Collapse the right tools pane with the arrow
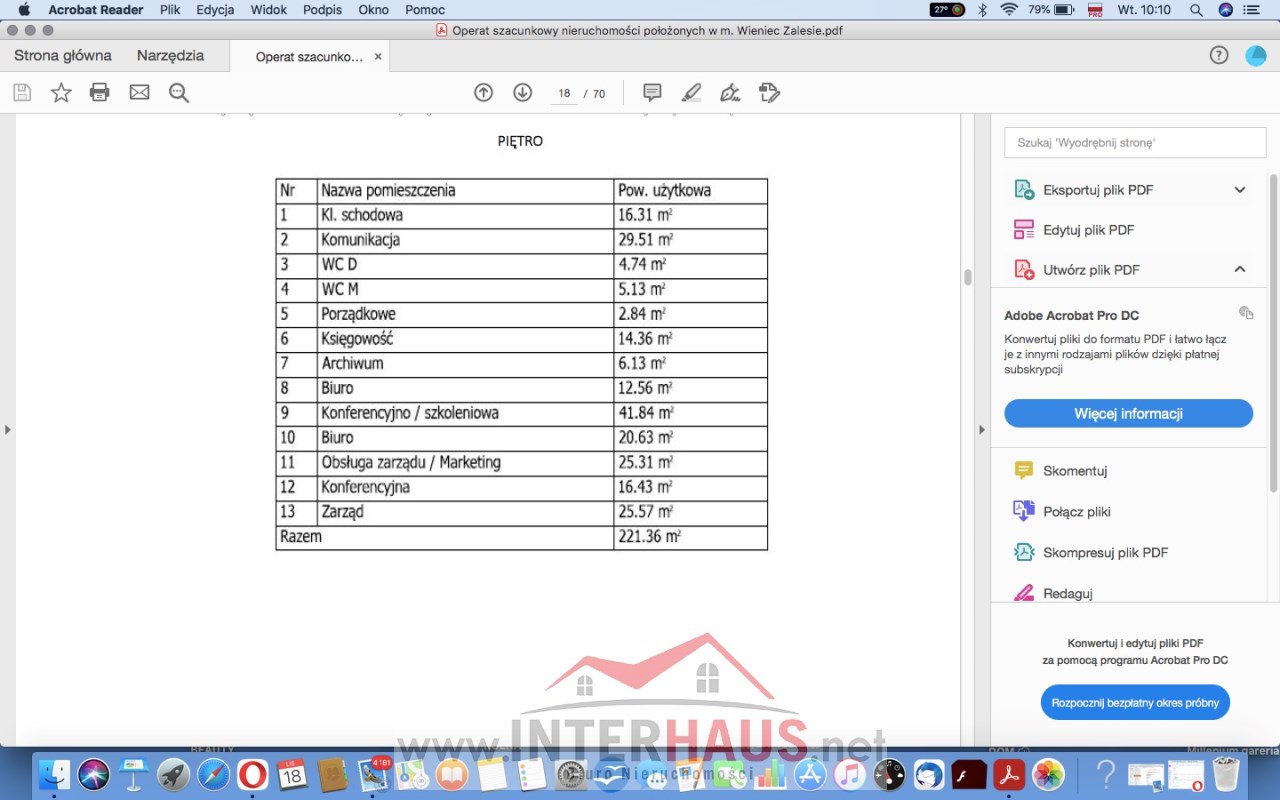 click(981, 430)
